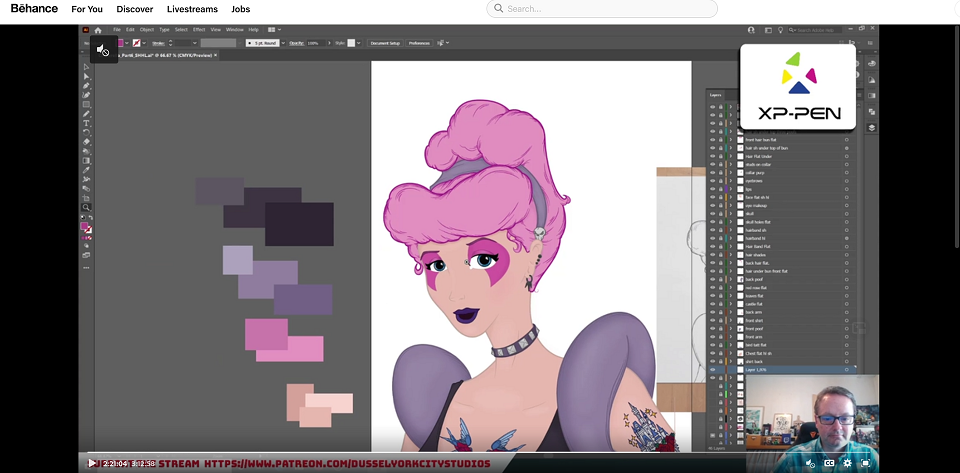Hide the front hair bun flat layer
The width and height of the screenshot is (960, 473).
[712, 140]
